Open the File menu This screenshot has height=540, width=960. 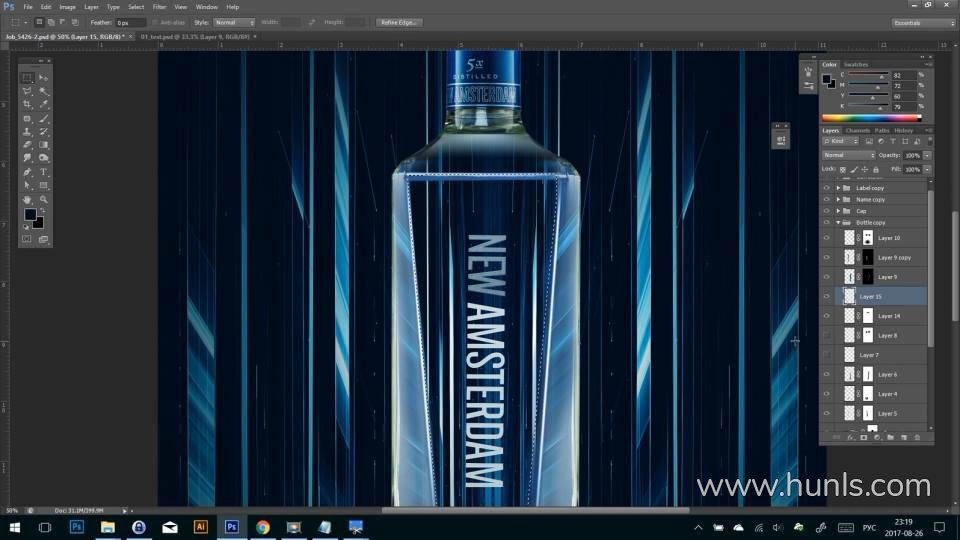[x=28, y=7]
